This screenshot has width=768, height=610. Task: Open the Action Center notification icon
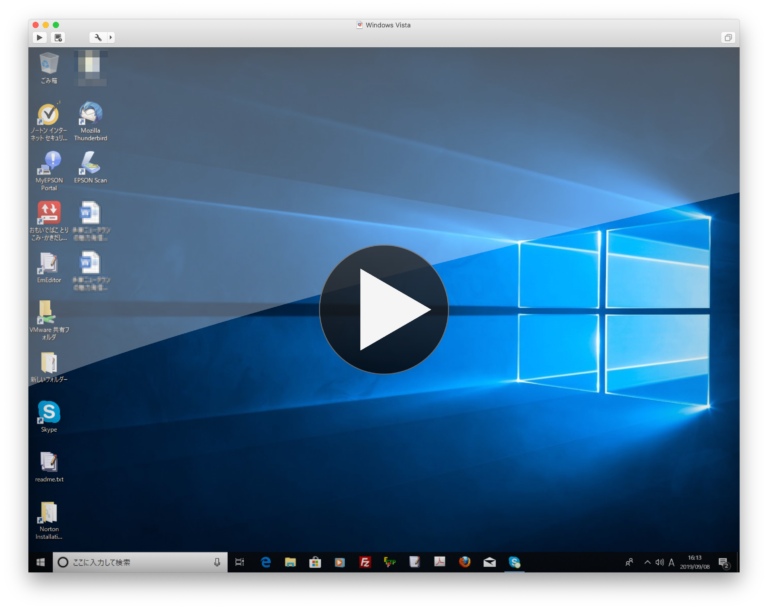723,562
